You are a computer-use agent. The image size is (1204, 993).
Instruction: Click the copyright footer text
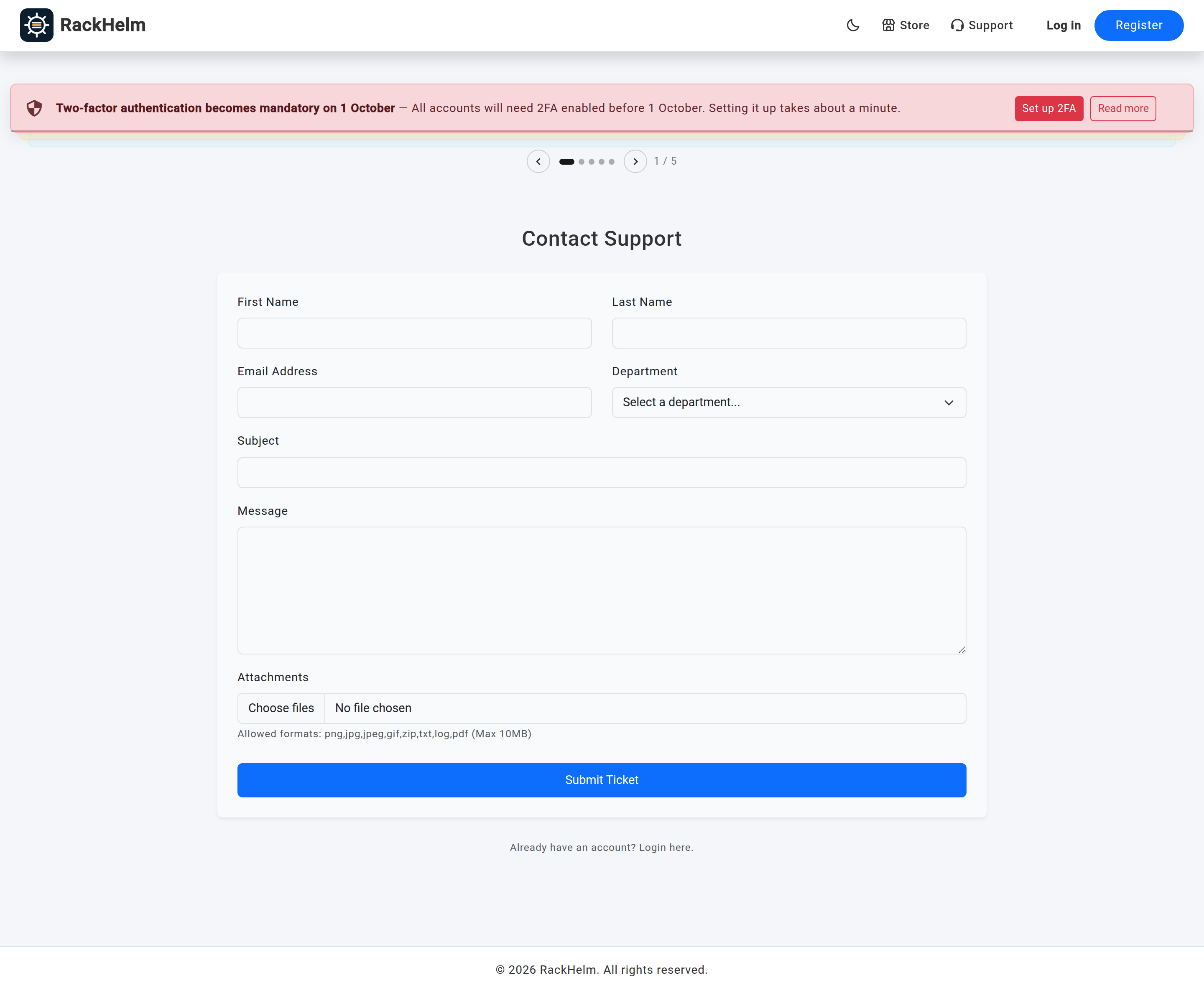pyautogui.click(x=602, y=970)
